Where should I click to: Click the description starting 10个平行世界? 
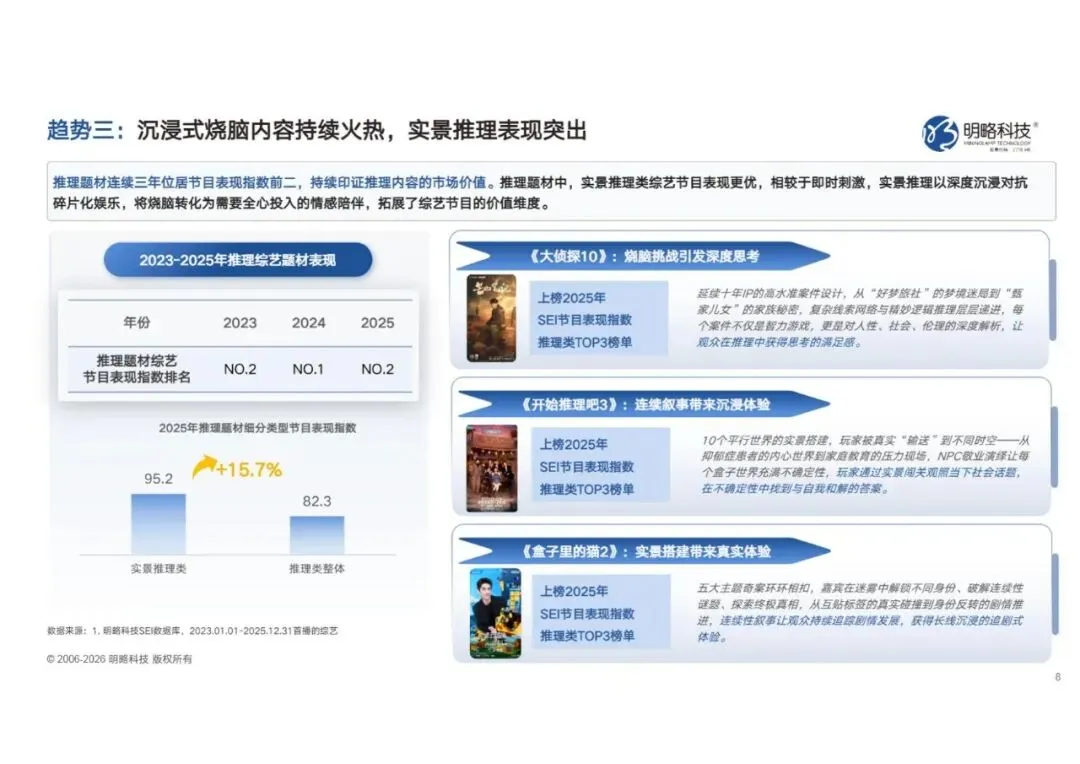(865, 464)
